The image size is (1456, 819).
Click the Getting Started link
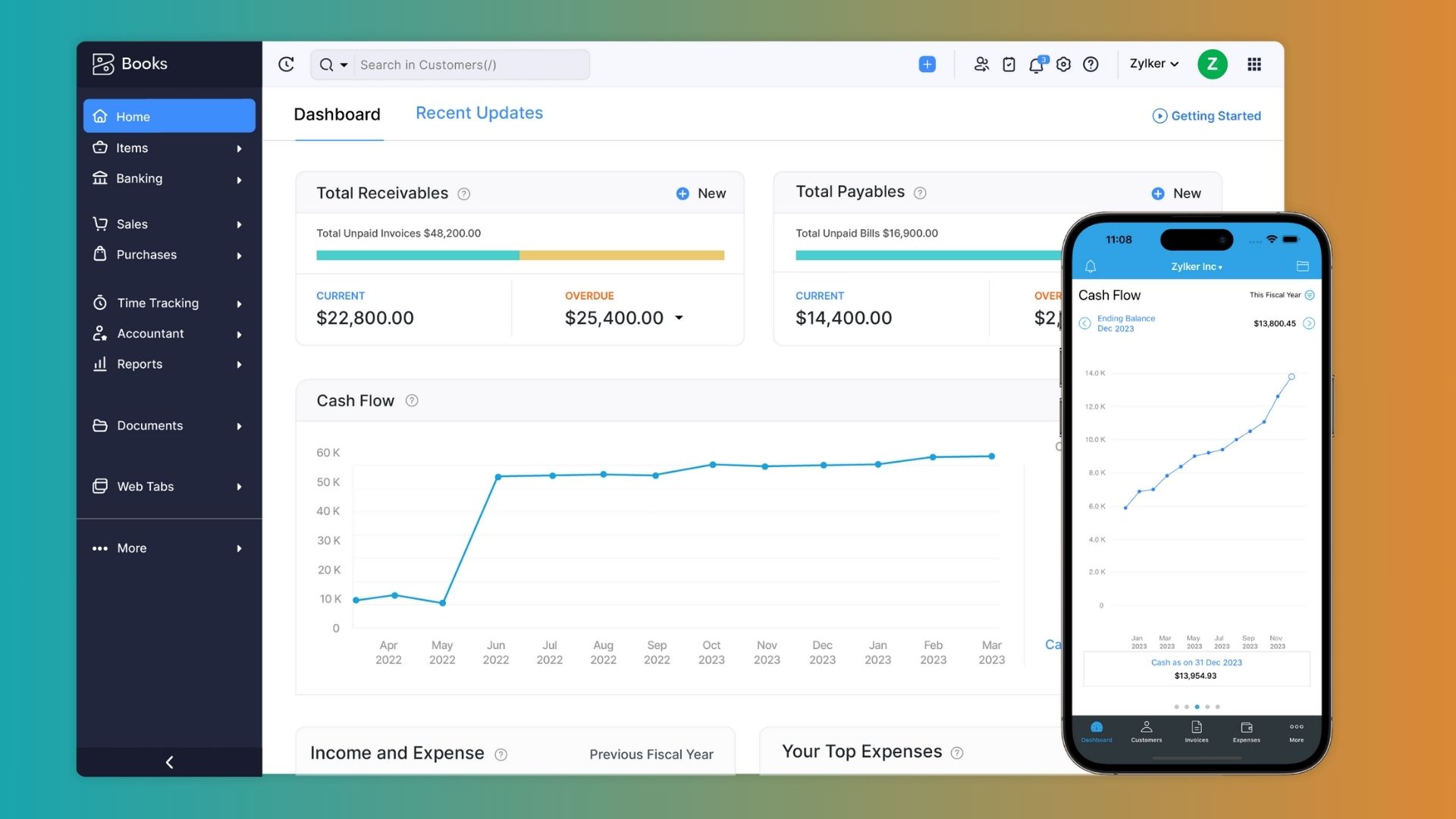click(1207, 116)
